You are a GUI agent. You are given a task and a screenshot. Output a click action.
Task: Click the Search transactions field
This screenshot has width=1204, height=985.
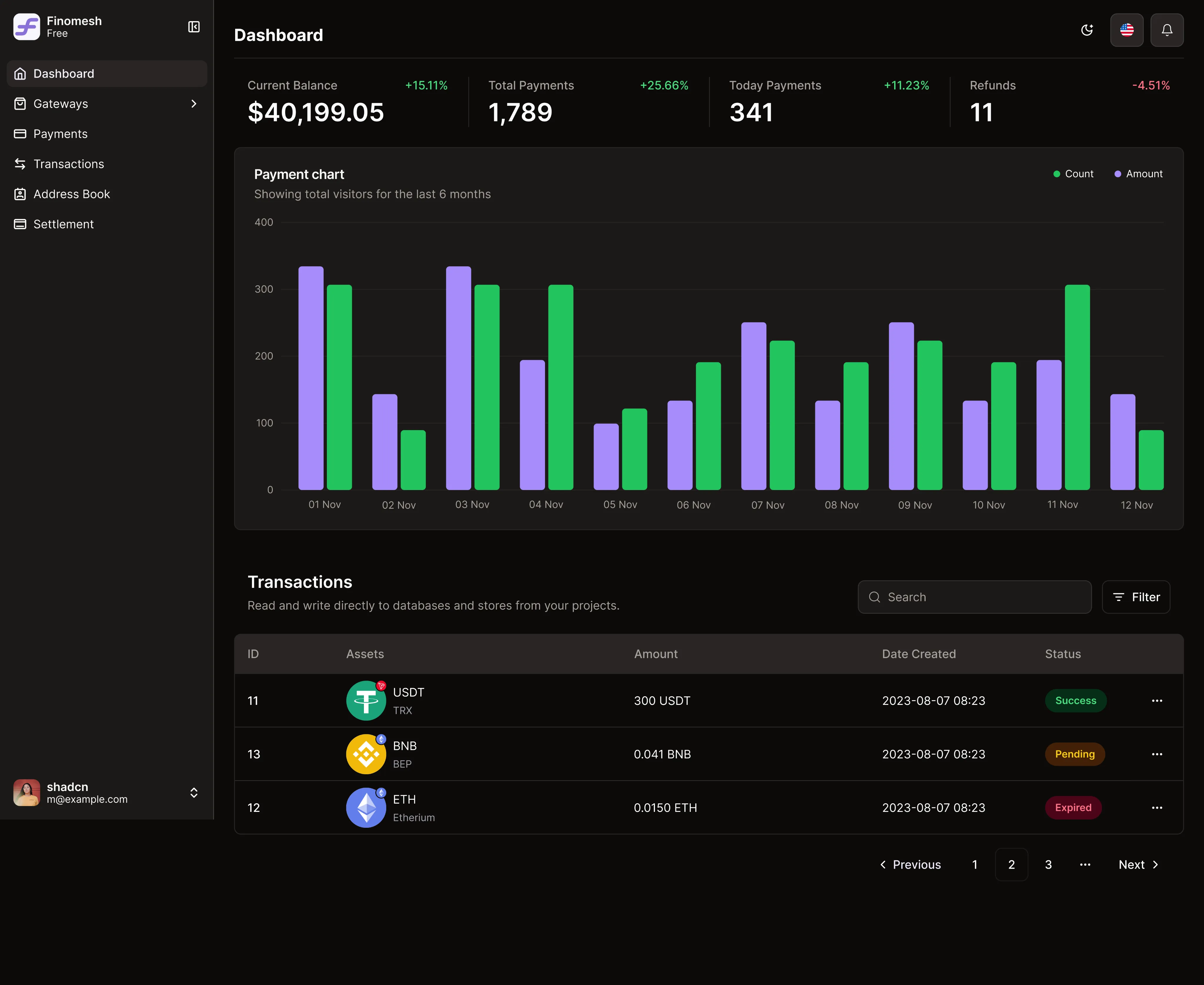[x=974, y=597]
